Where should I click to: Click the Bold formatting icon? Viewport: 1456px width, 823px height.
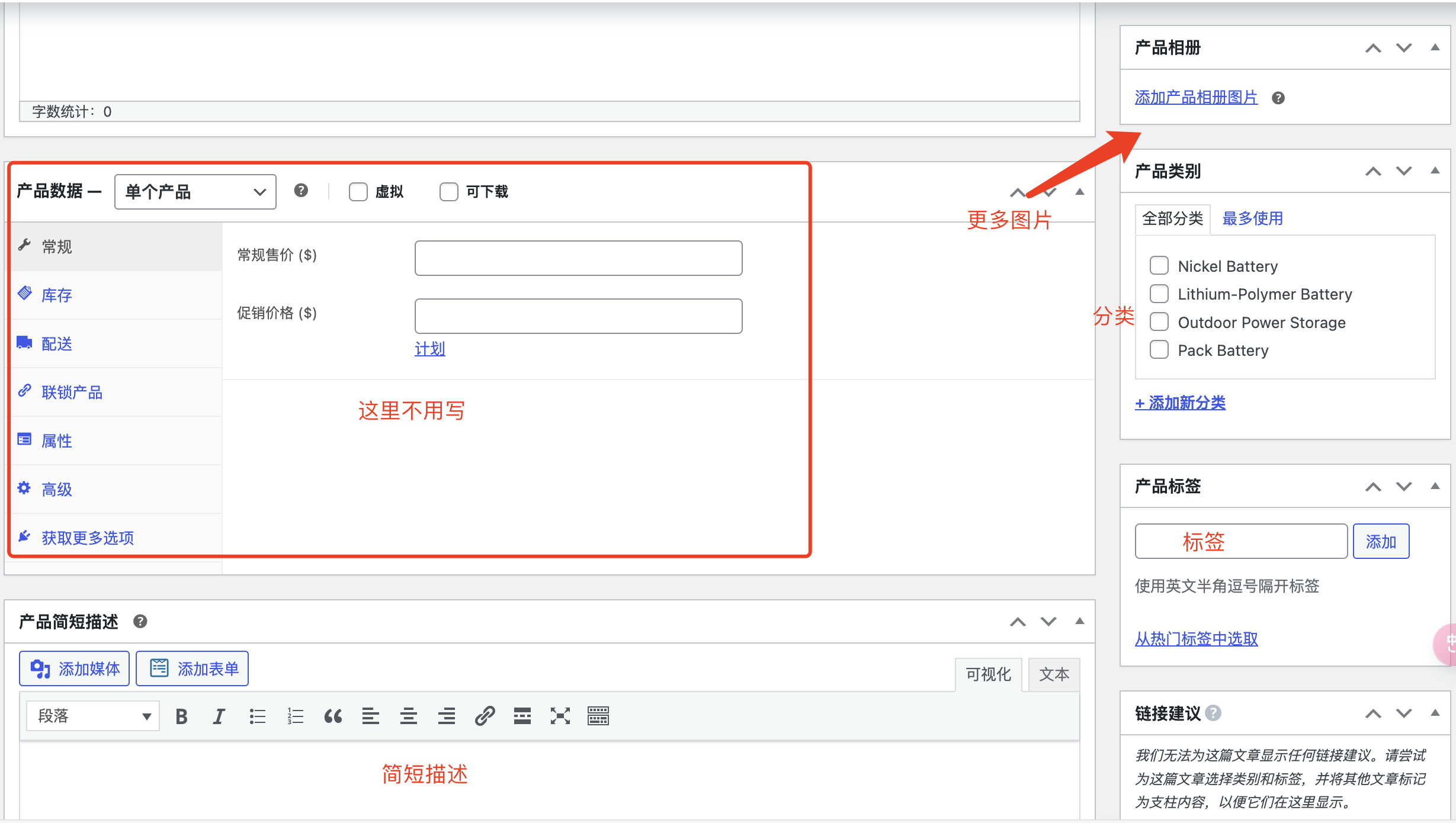(181, 716)
